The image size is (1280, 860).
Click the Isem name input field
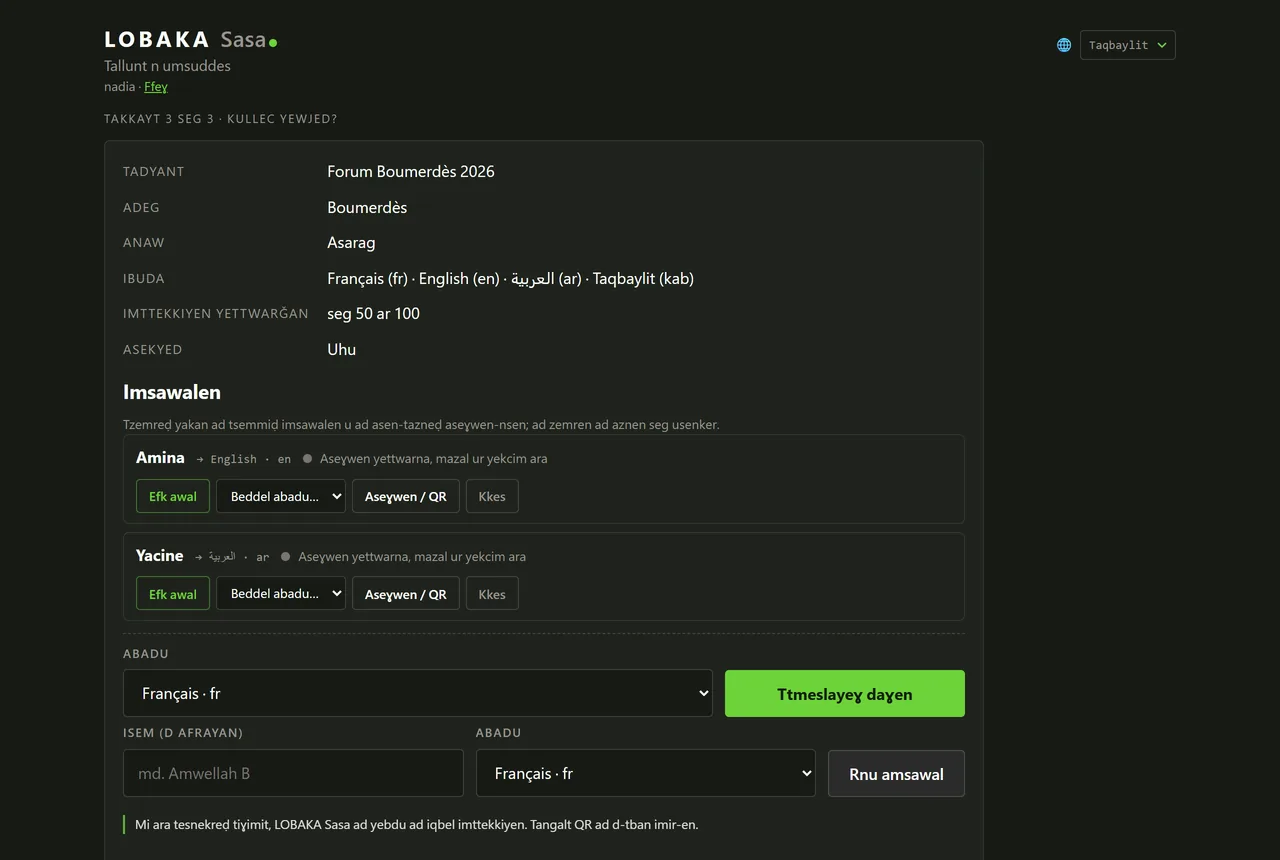pyautogui.click(x=293, y=773)
